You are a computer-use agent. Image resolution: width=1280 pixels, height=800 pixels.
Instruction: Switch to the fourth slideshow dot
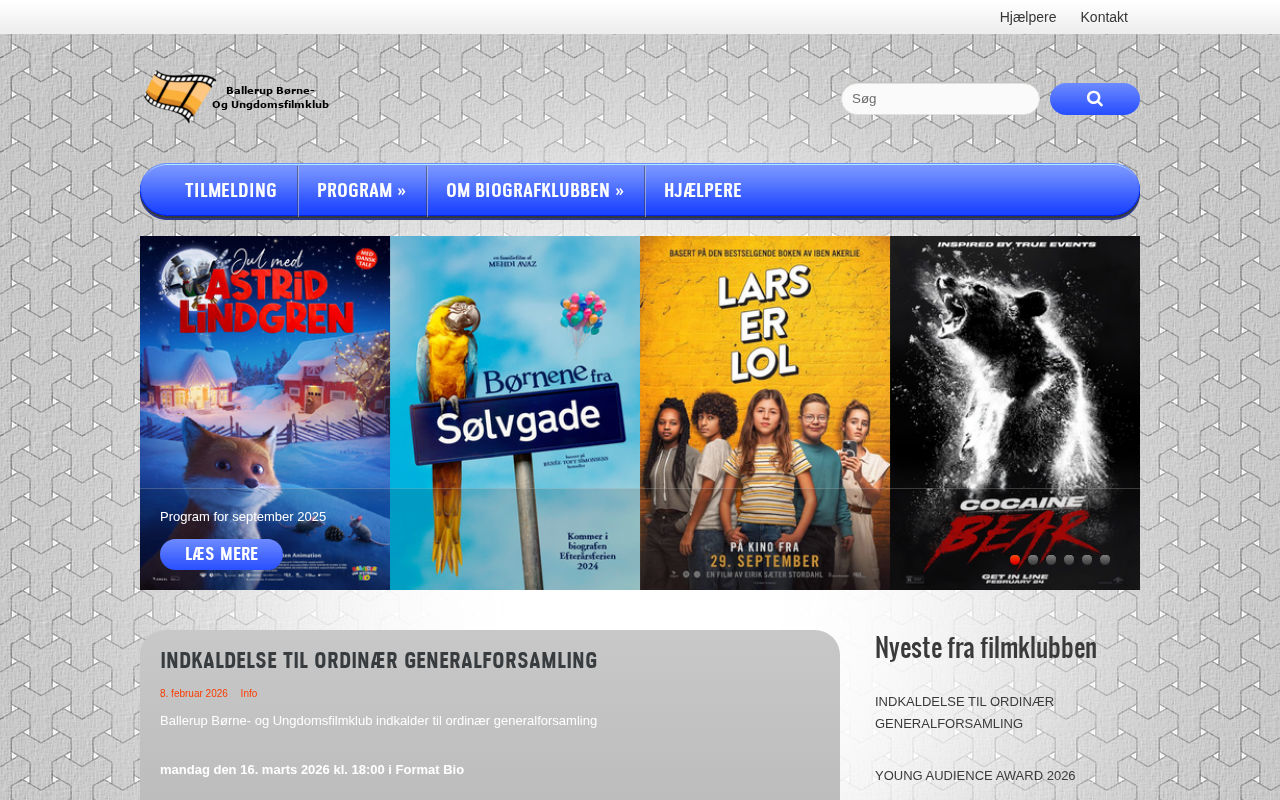[x=1069, y=560]
